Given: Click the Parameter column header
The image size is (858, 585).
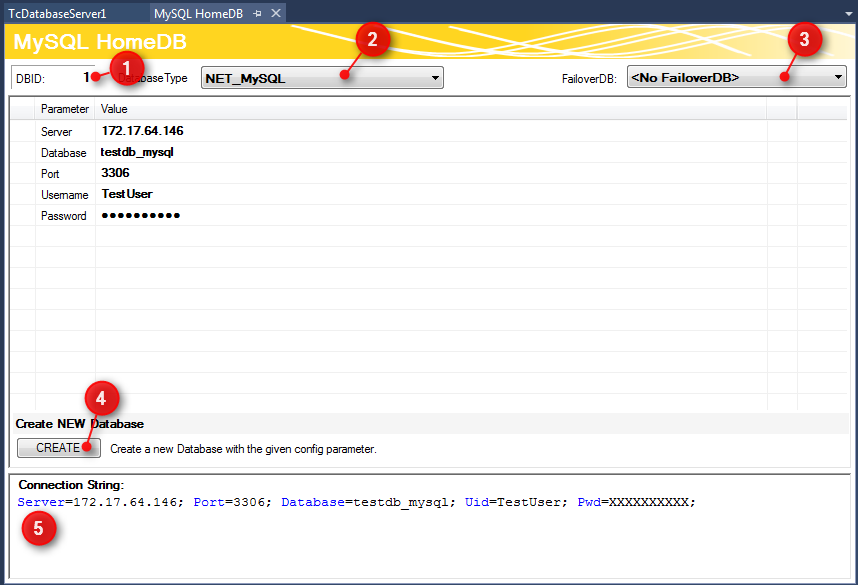Looking at the screenshot, I should pyautogui.click(x=65, y=109).
